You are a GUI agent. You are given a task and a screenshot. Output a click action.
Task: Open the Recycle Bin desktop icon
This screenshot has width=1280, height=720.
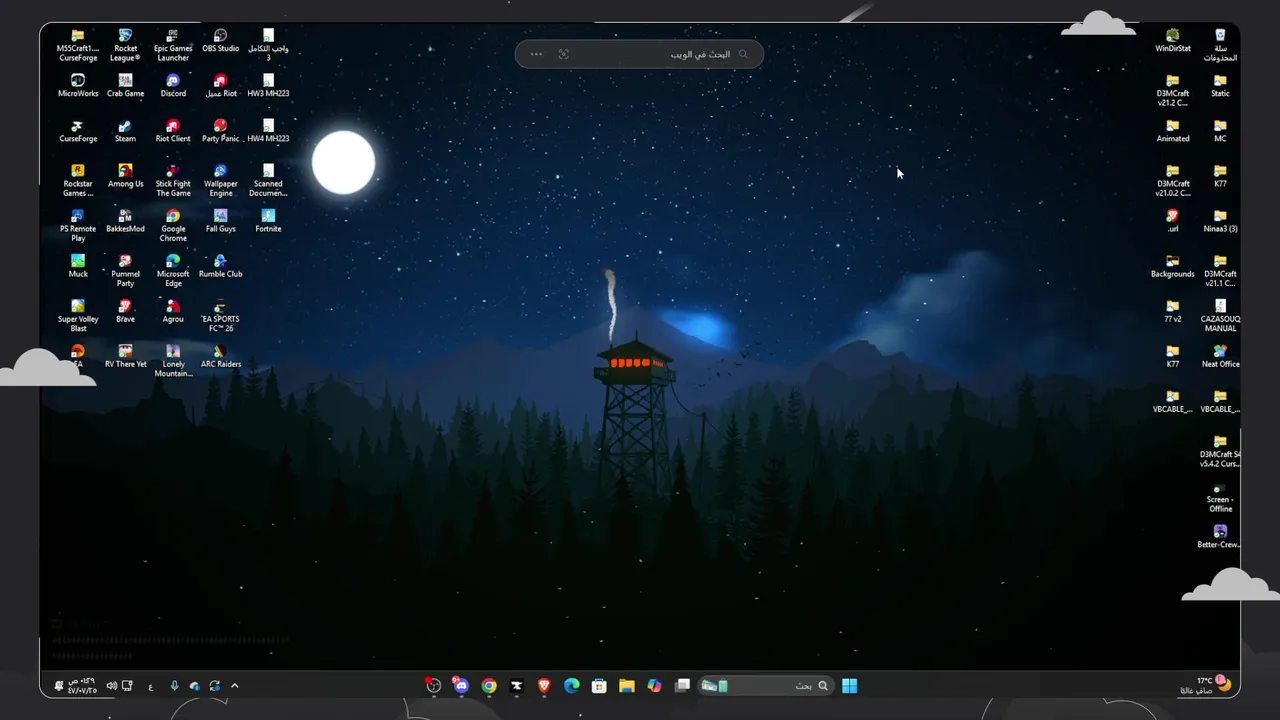coord(1220,45)
